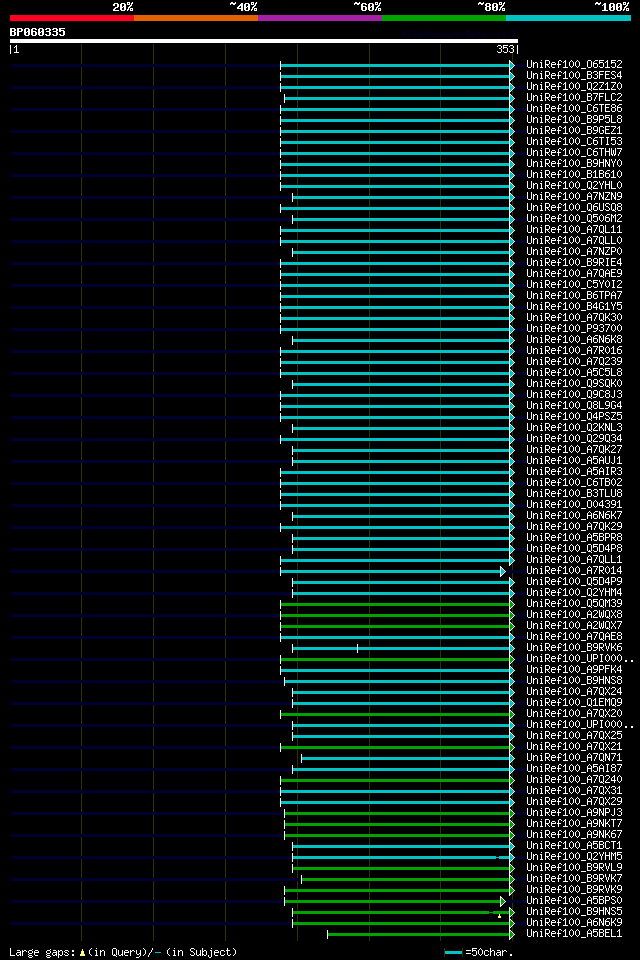Choose the UniRef100_Q9C8J3 entry
Screen dimensions: 640x960
pyautogui.click(x=574, y=395)
